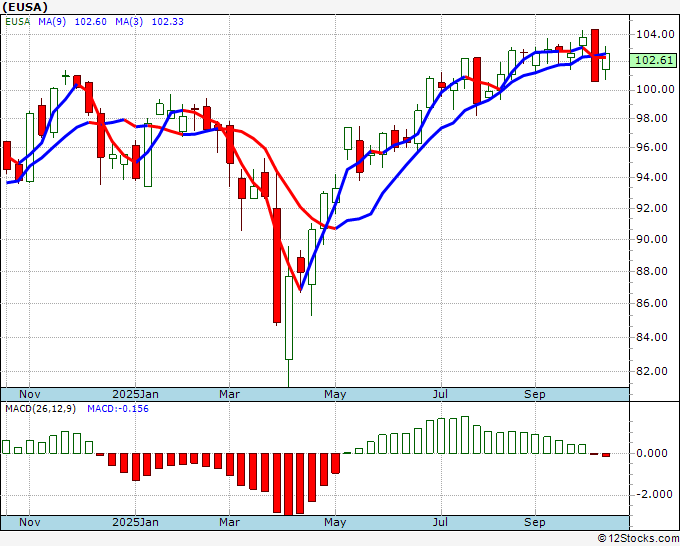Click 2025Jan on the MACD time axis
680x546 pixels.
pyautogui.click(x=135, y=522)
